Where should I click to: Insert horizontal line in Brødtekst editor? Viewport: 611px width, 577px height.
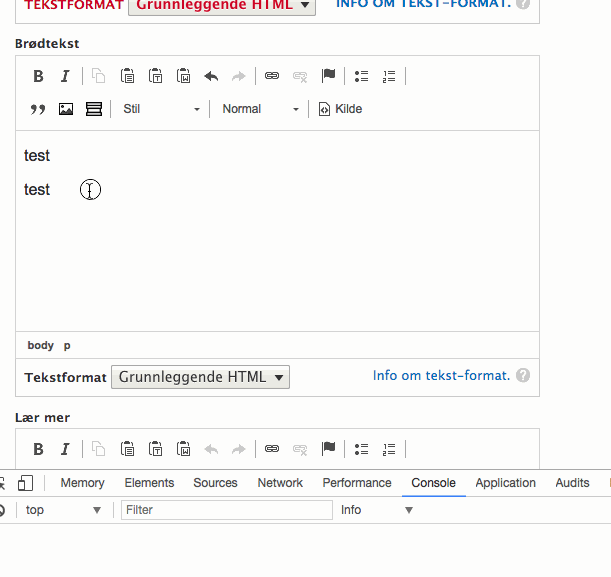click(x=94, y=109)
